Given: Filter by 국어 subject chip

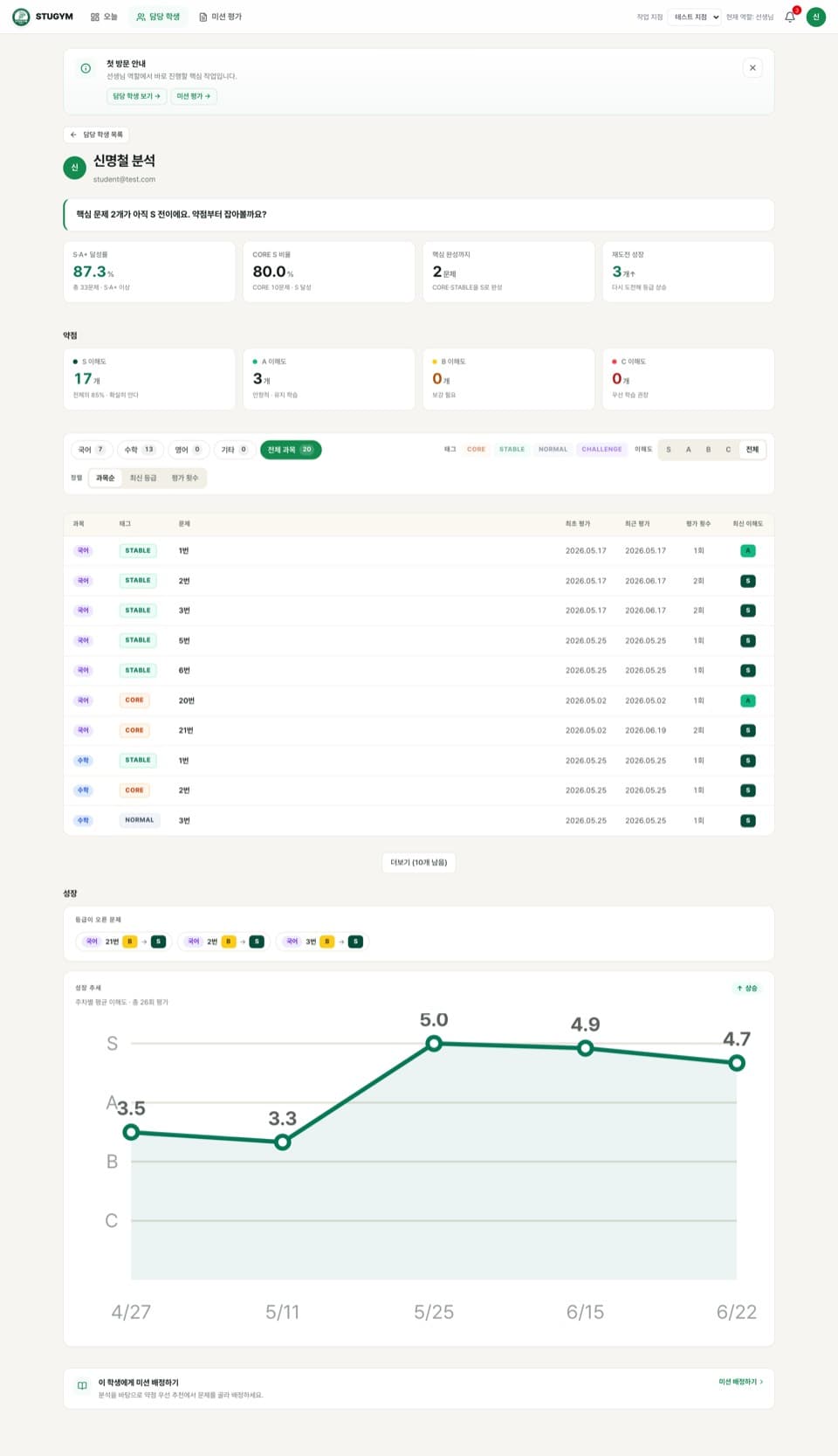Looking at the screenshot, I should (92, 450).
